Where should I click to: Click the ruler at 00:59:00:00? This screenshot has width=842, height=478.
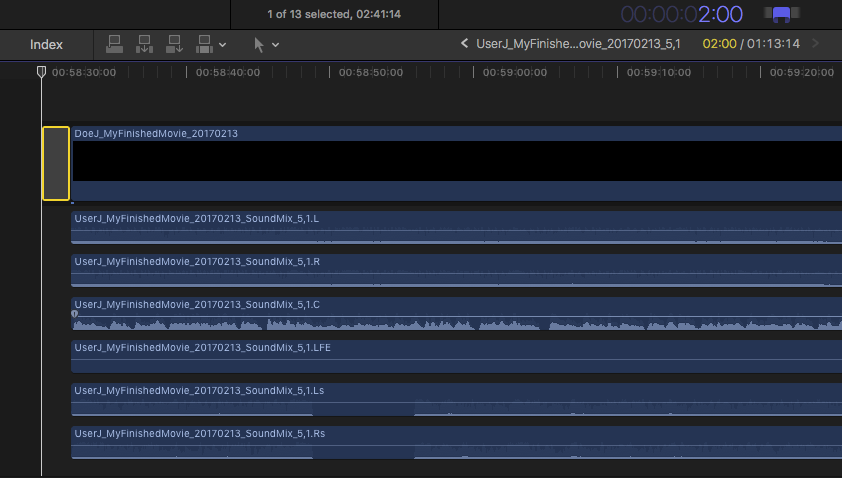(x=515, y=73)
